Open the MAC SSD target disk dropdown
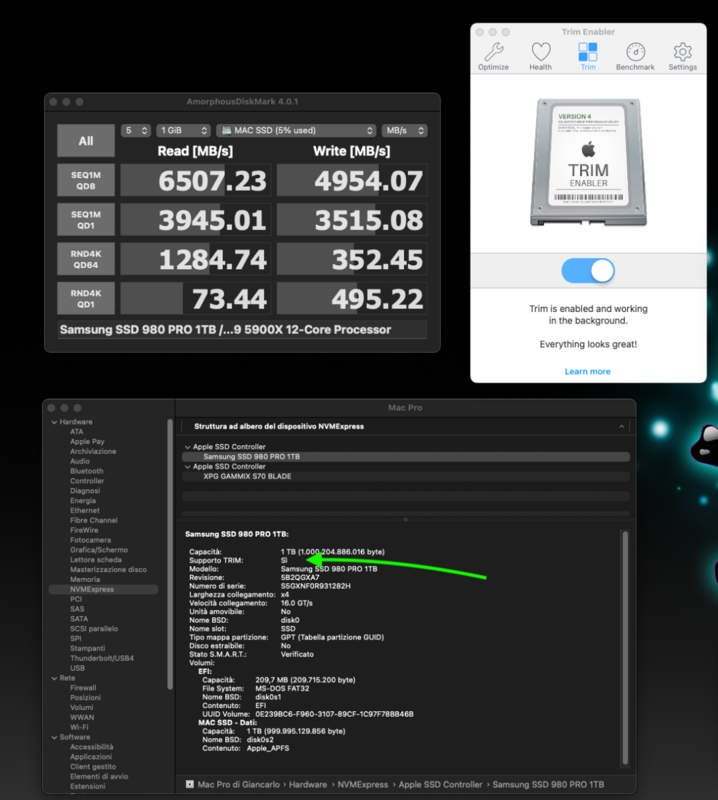The image size is (718, 800). pyautogui.click(x=296, y=131)
